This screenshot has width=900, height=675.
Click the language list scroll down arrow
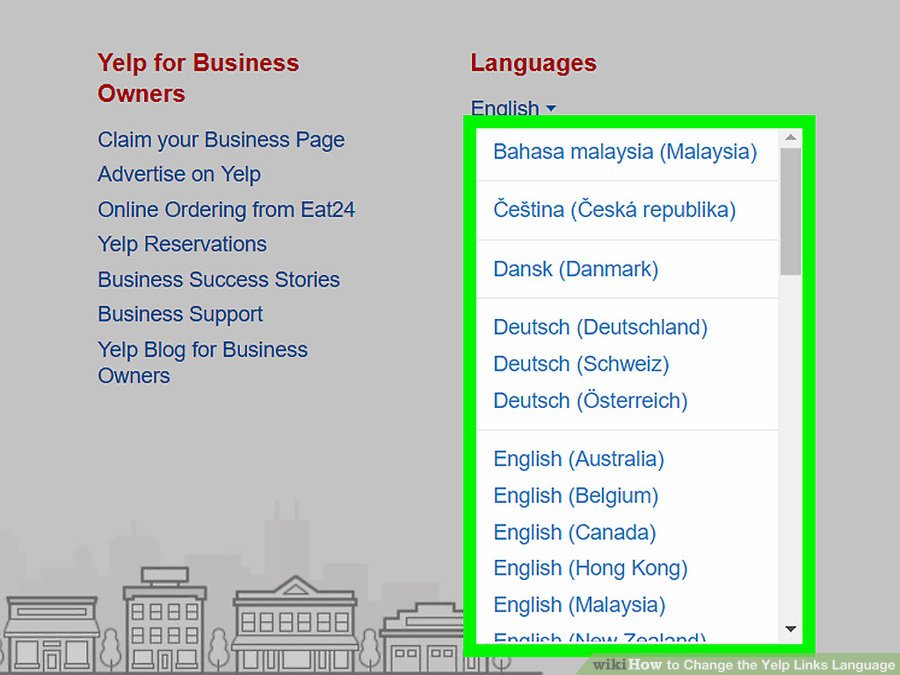[x=790, y=629]
